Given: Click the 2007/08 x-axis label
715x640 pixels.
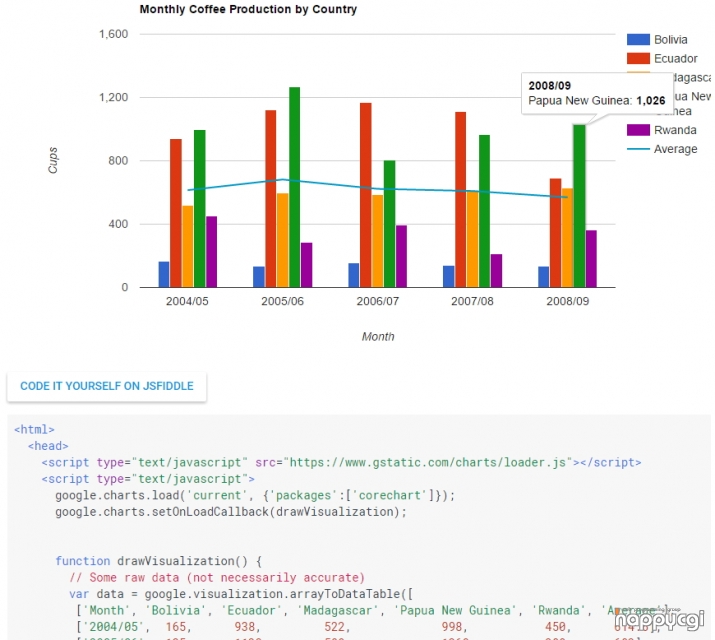Looking at the screenshot, I should point(472,301).
